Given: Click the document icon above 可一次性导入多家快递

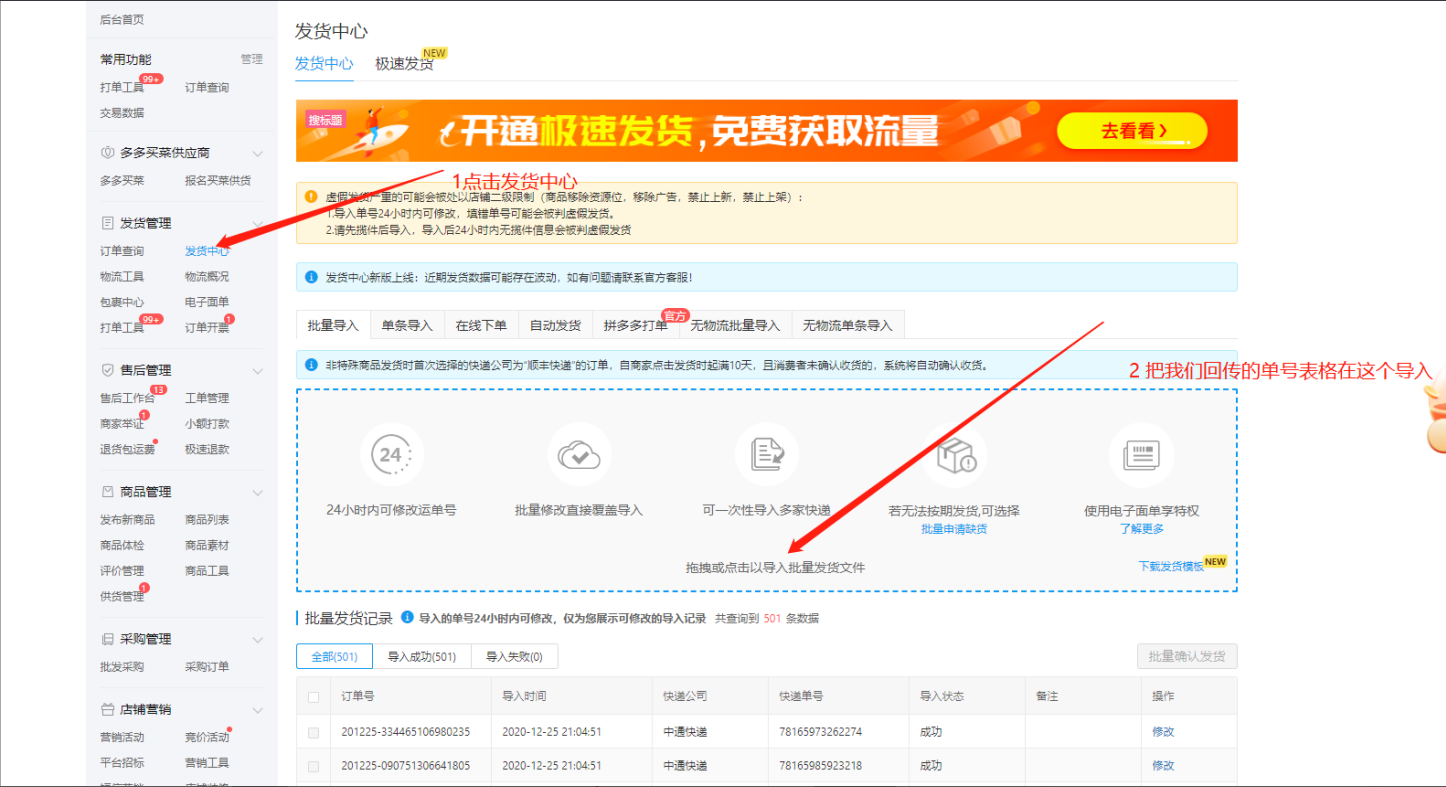Looking at the screenshot, I should coord(767,456).
